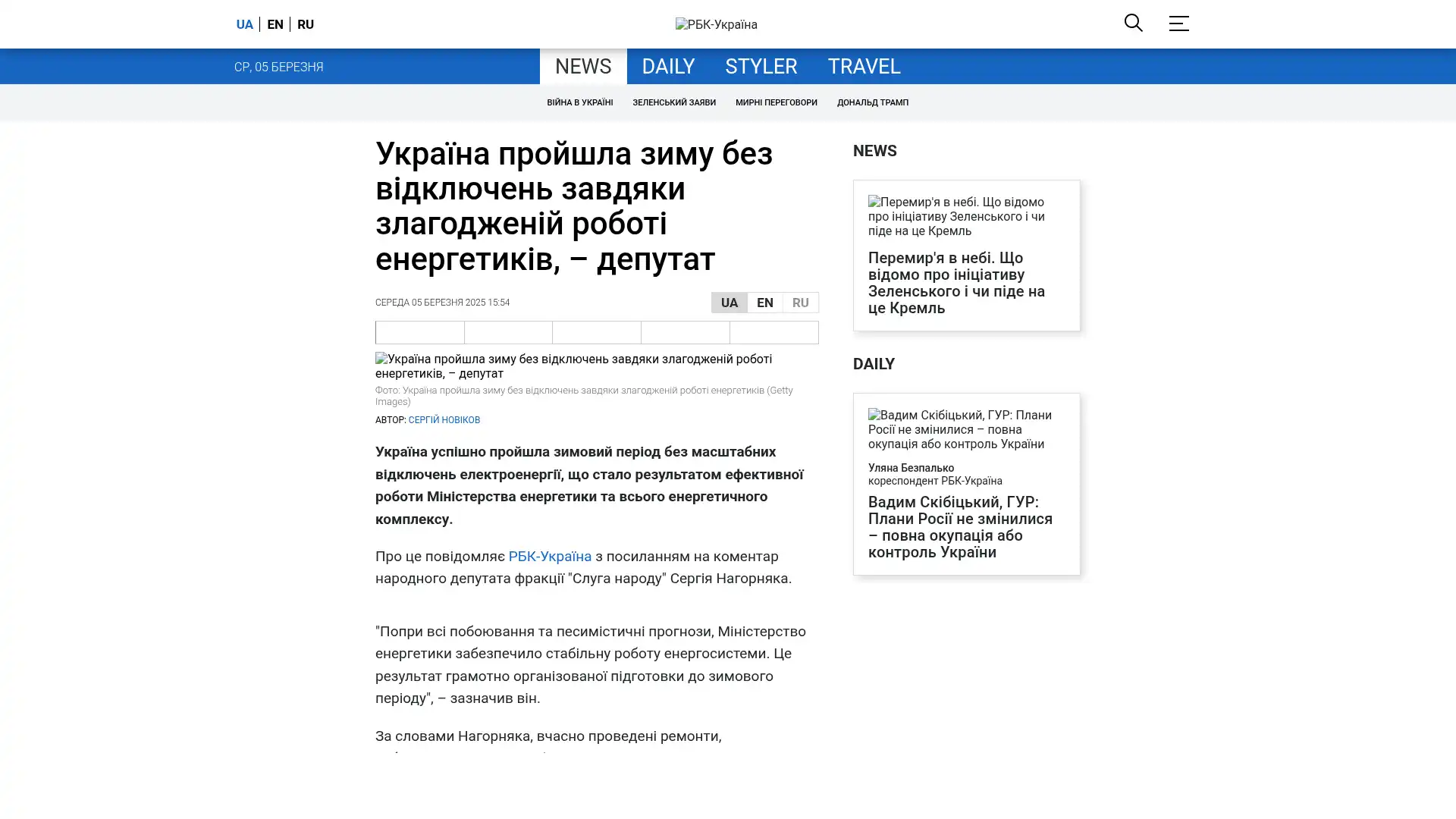Open the TRAVEL tab
Image resolution: width=1456 pixels, height=819 pixels.
[864, 66]
